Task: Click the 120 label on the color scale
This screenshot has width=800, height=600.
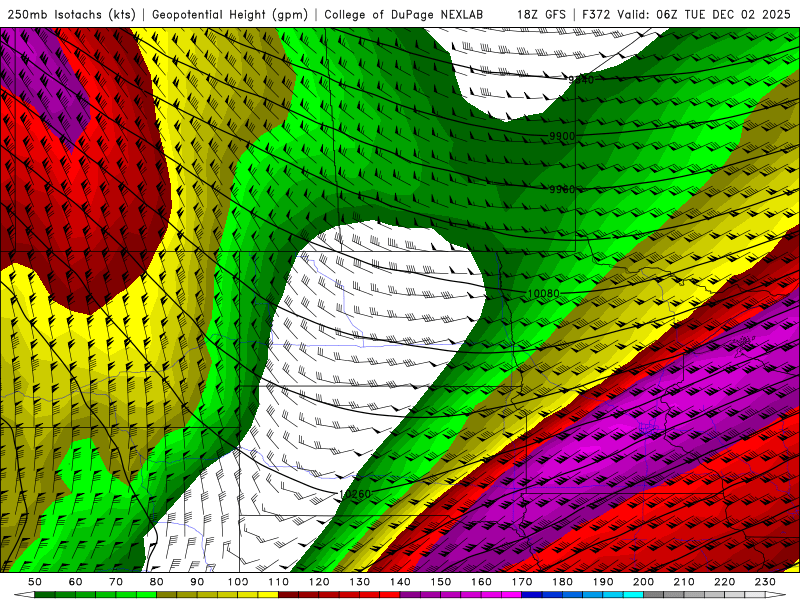Action: [319, 582]
